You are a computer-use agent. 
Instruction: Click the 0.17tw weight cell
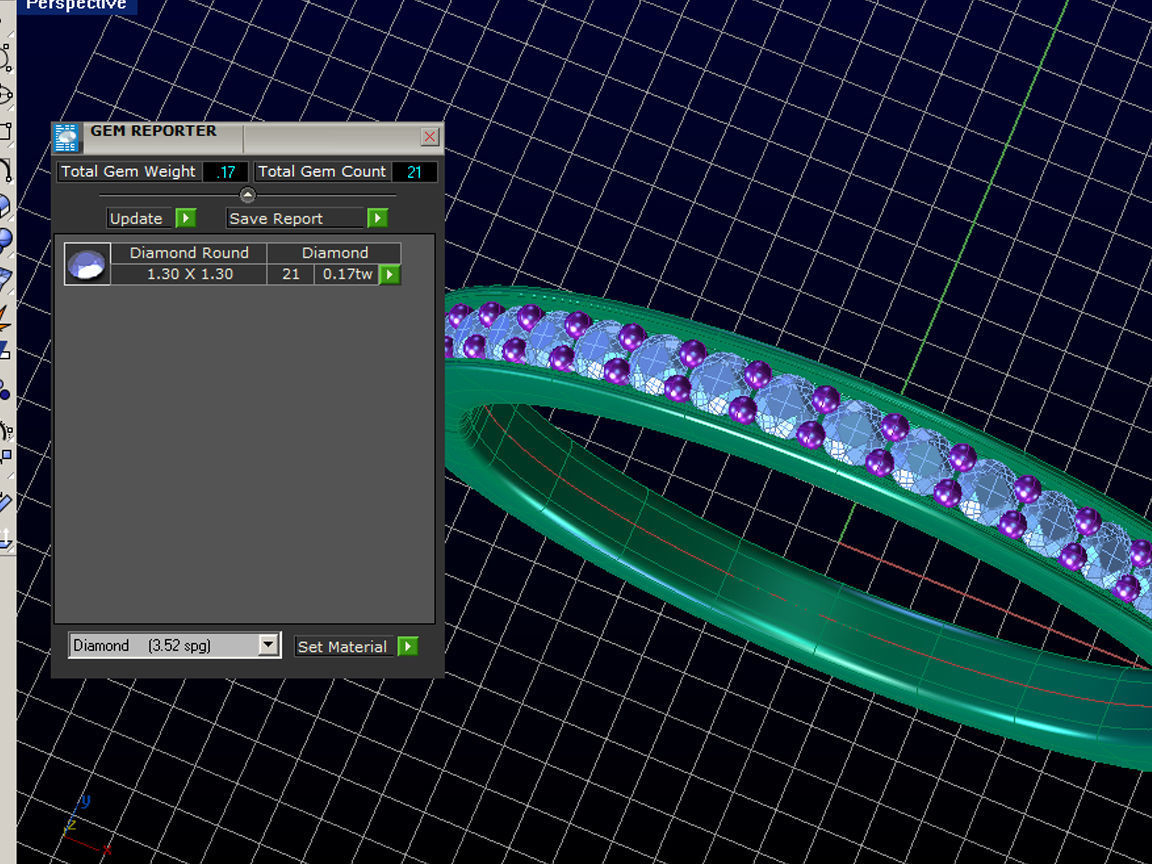point(348,274)
